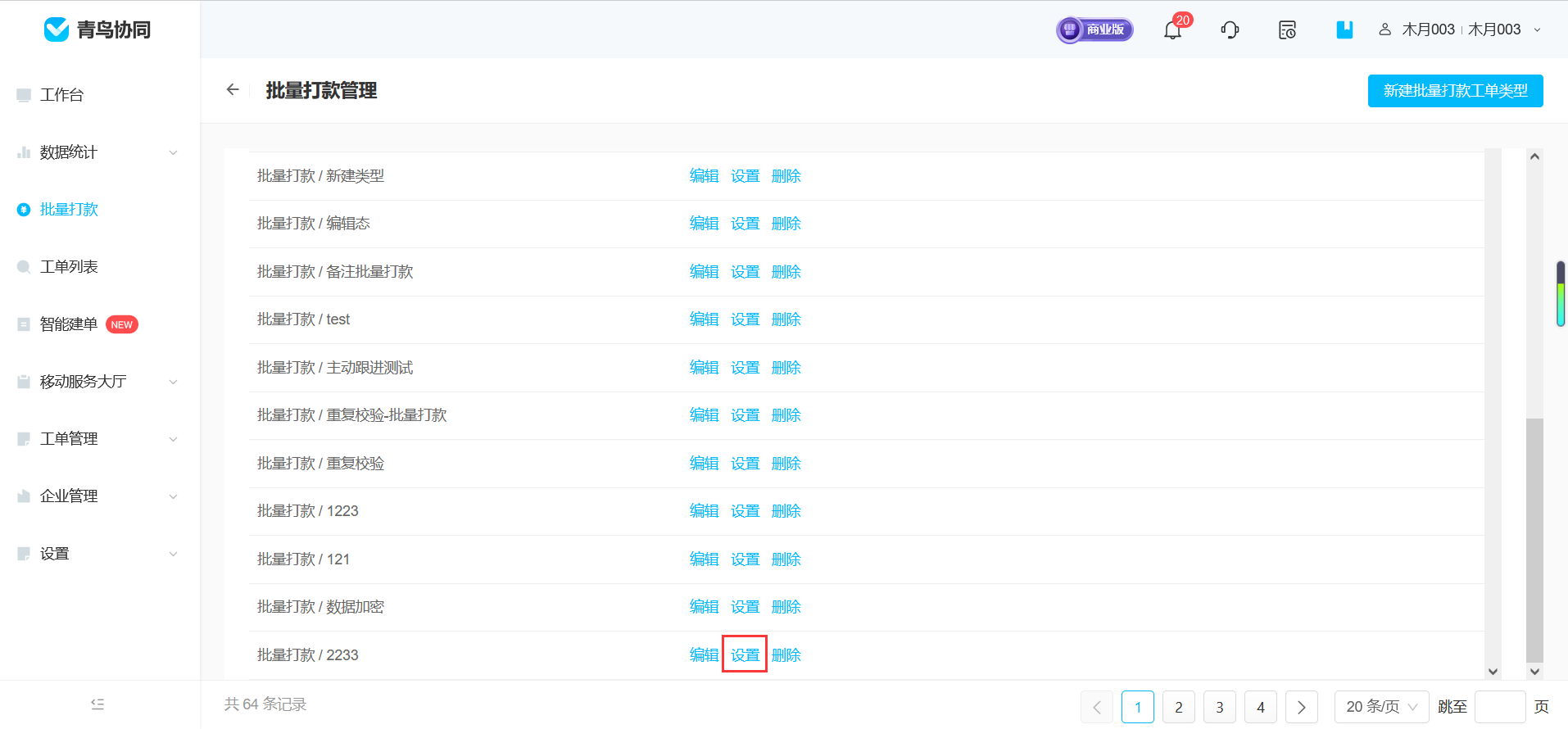Click 编辑 for test row
The image size is (1568, 729).
704,319
